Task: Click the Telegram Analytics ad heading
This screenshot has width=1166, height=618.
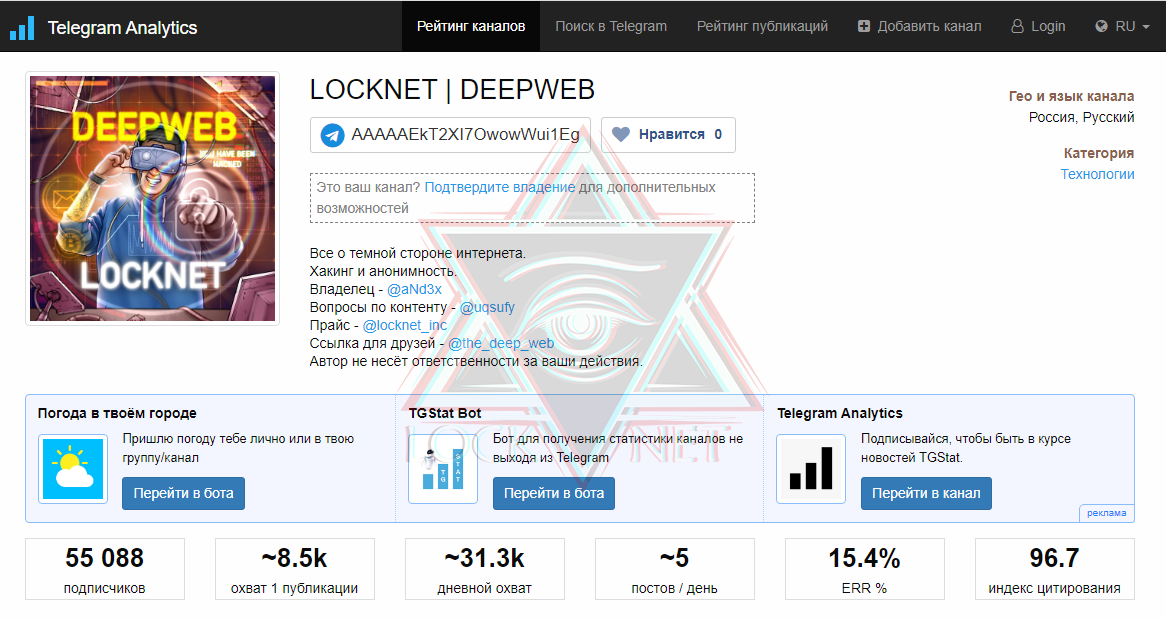Action: coord(840,413)
